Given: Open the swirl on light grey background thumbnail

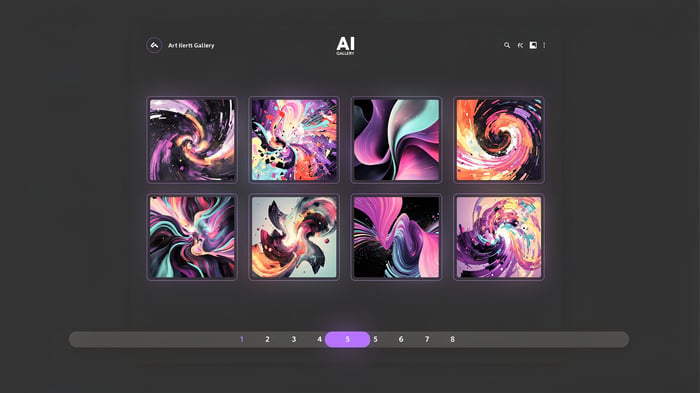Looking at the screenshot, I should [294, 237].
